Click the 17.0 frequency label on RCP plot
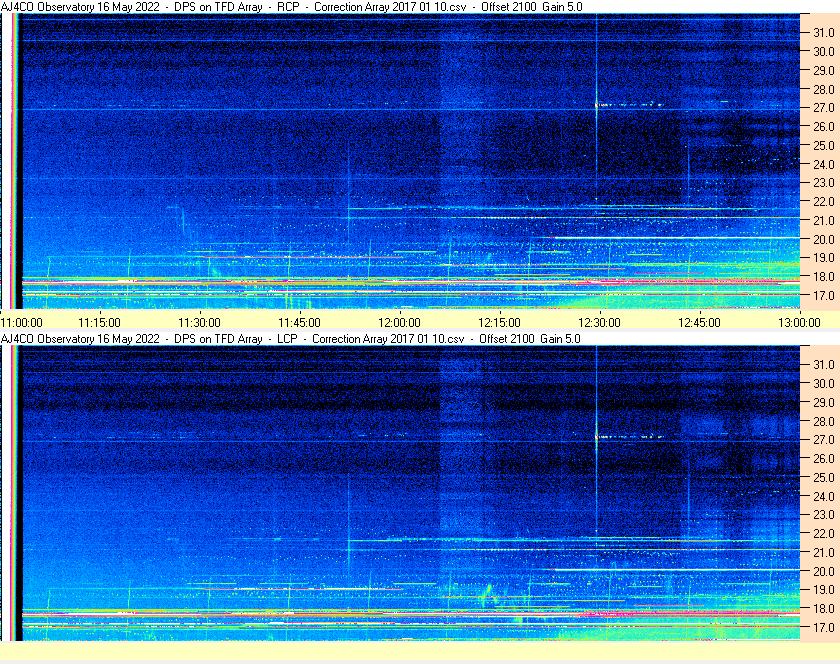 [x=824, y=296]
